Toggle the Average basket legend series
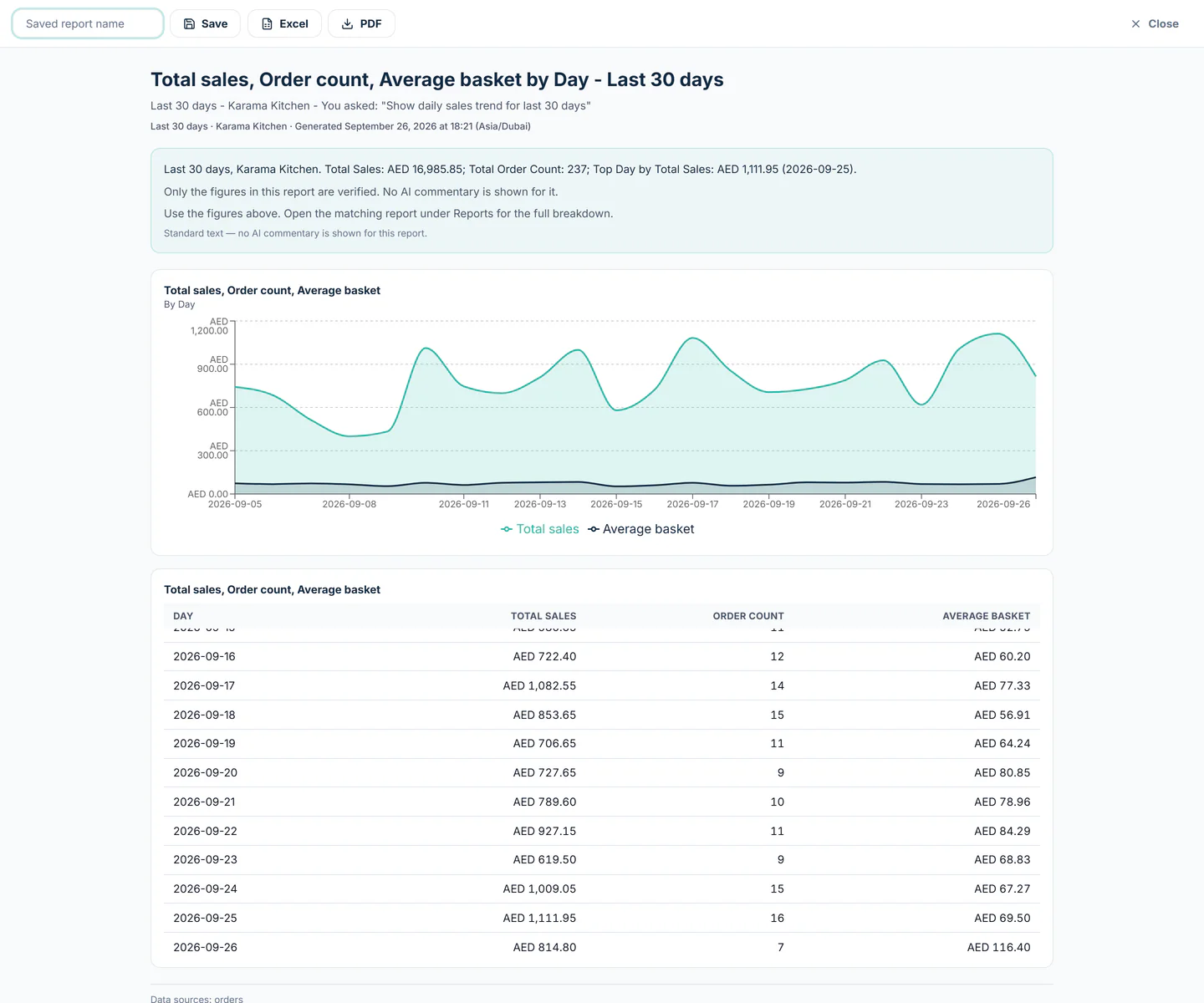This screenshot has height=1003, width=1204. click(x=641, y=529)
